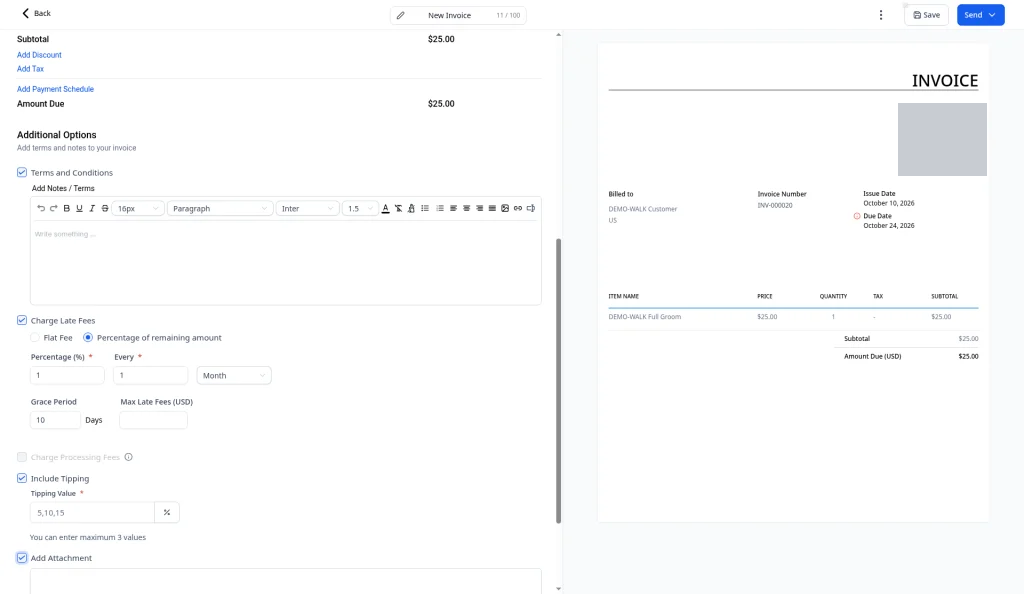Save the invoice
This screenshot has width=1024, height=594.
[926, 15]
